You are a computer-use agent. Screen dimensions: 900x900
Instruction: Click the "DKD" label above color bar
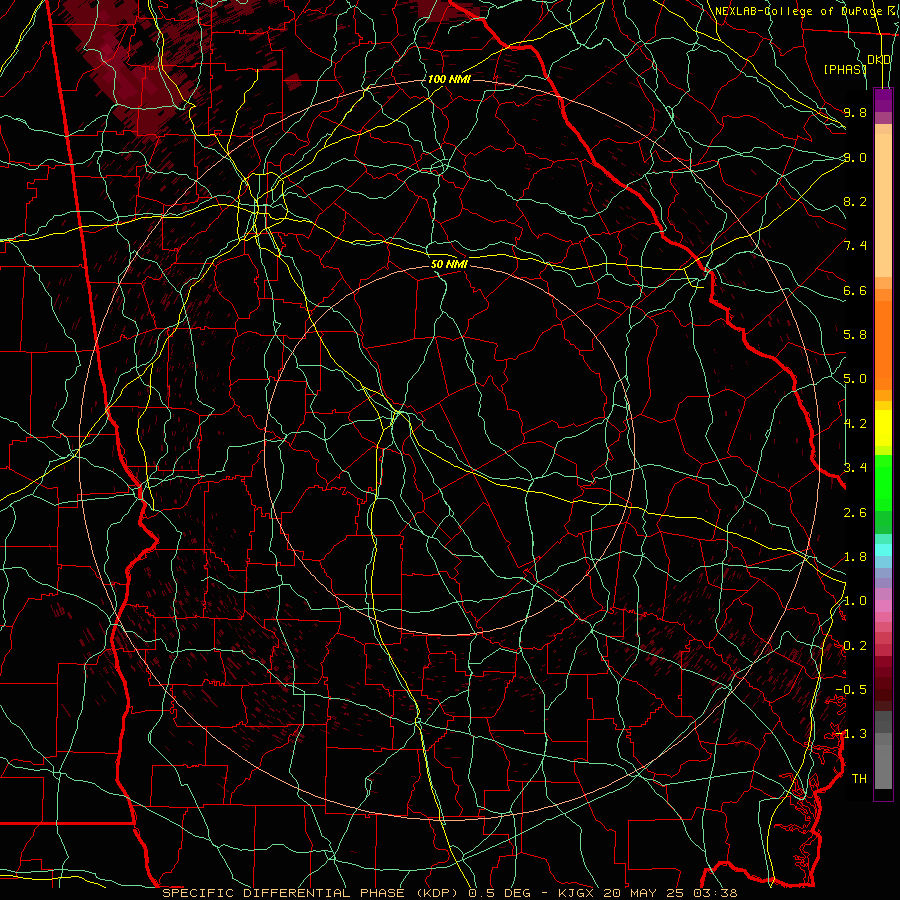[x=879, y=59]
